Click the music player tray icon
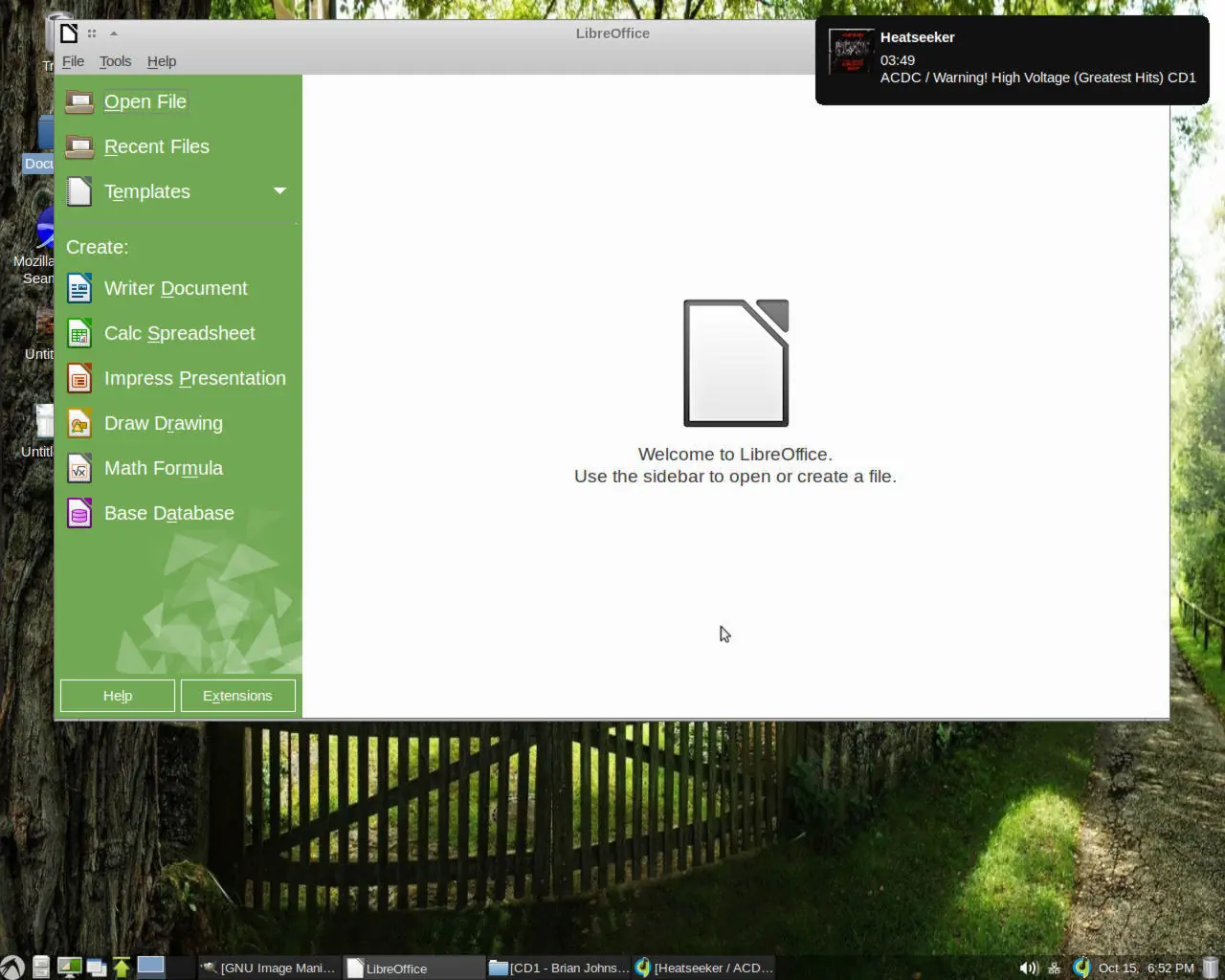The image size is (1225, 980). coord(1081,968)
